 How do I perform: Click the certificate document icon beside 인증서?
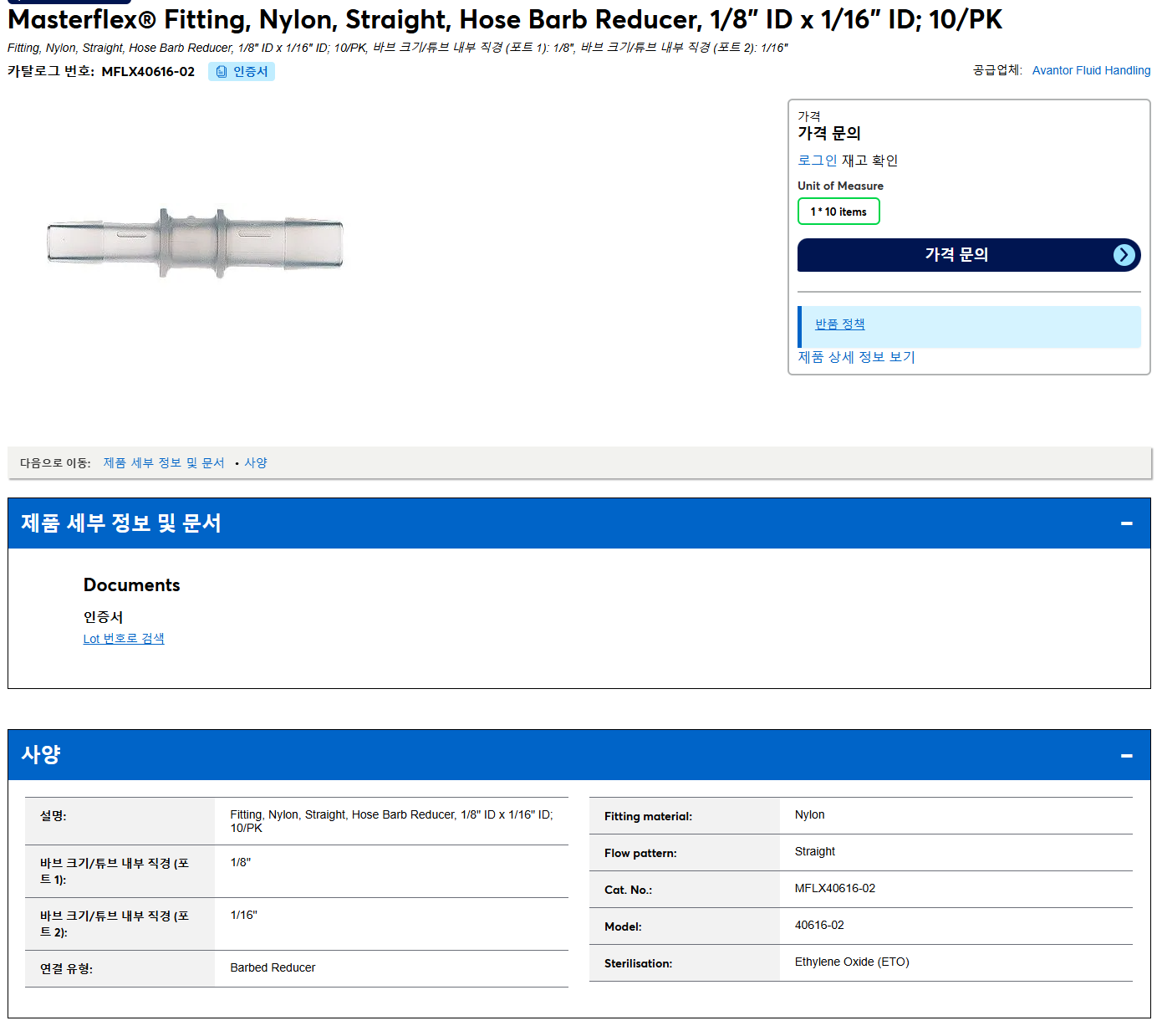pyautogui.click(x=222, y=72)
